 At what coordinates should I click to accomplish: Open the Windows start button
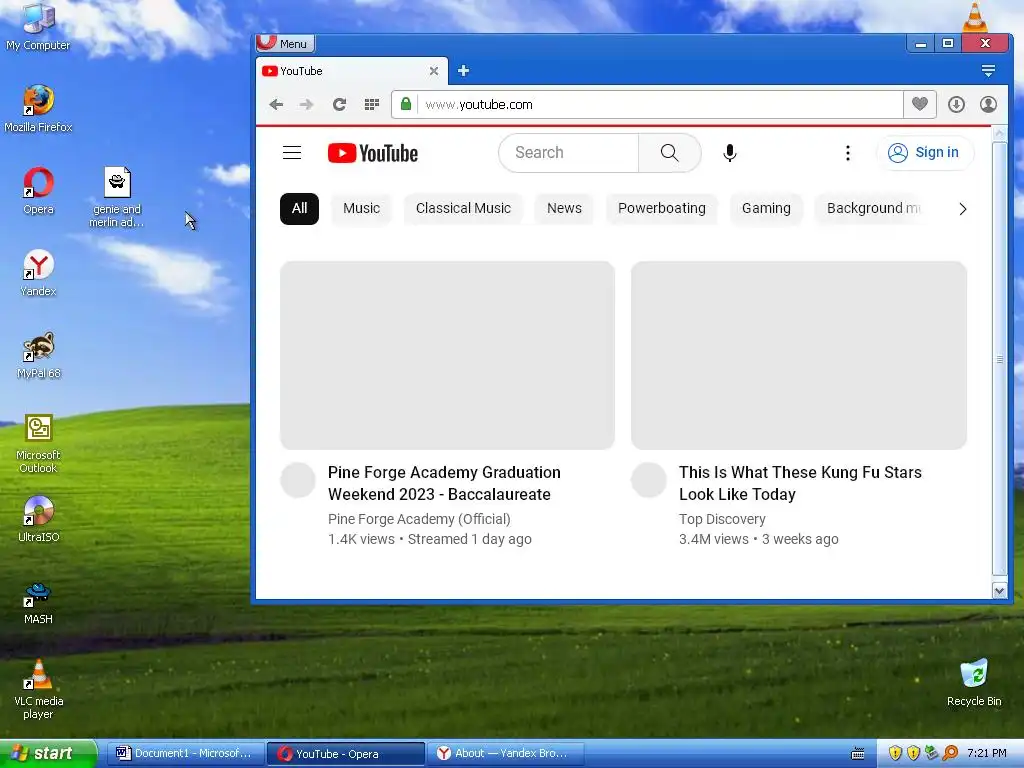pyautogui.click(x=48, y=754)
